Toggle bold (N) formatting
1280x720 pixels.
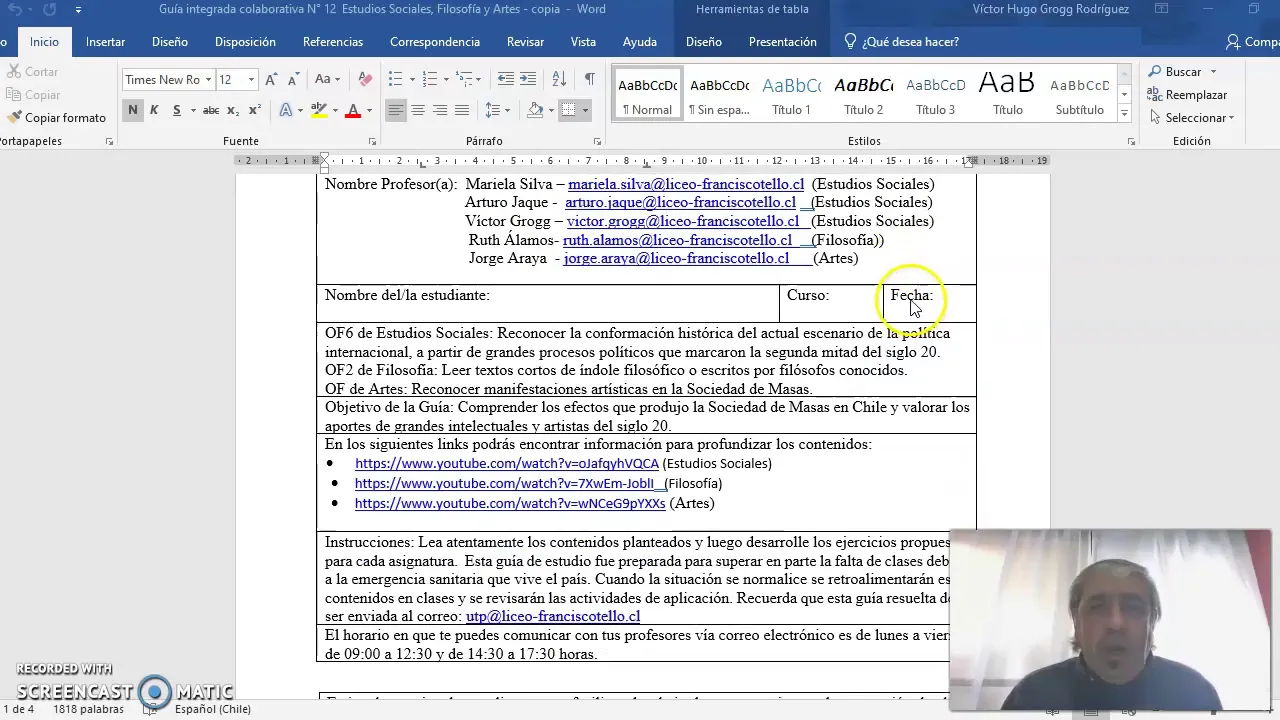132,110
